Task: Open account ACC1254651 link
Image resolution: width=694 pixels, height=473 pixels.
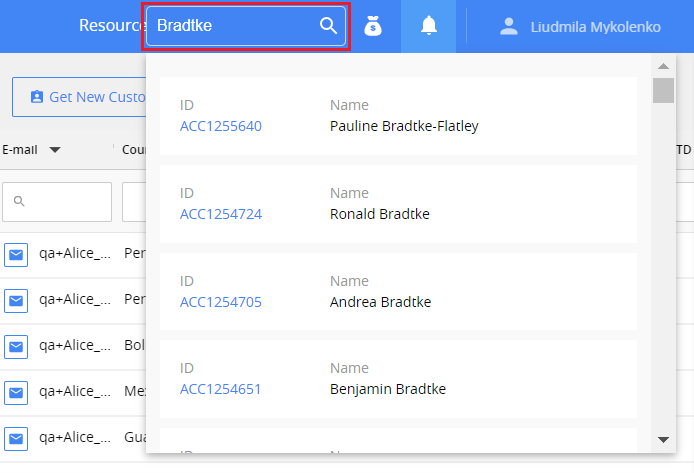Action: pyautogui.click(x=221, y=389)
